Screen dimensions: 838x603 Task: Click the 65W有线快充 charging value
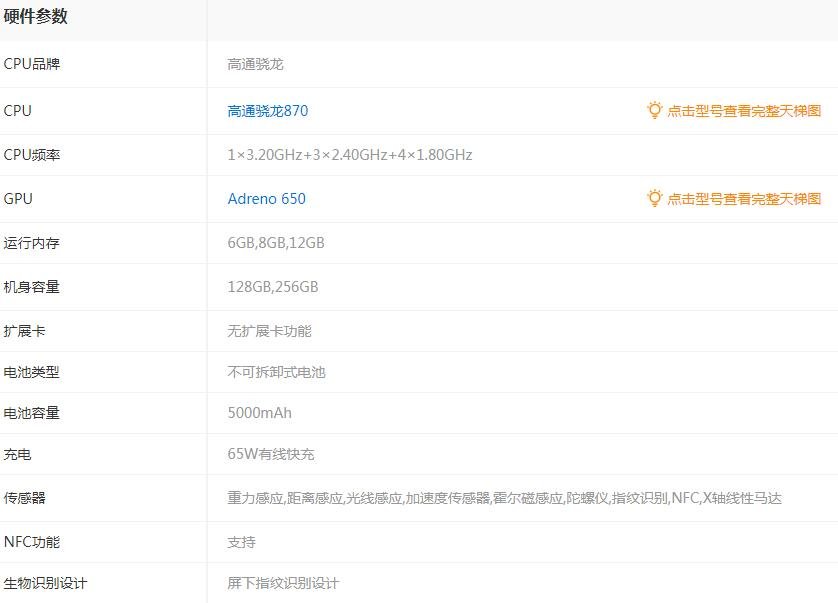pyautogui.click(x=270, y=454)
